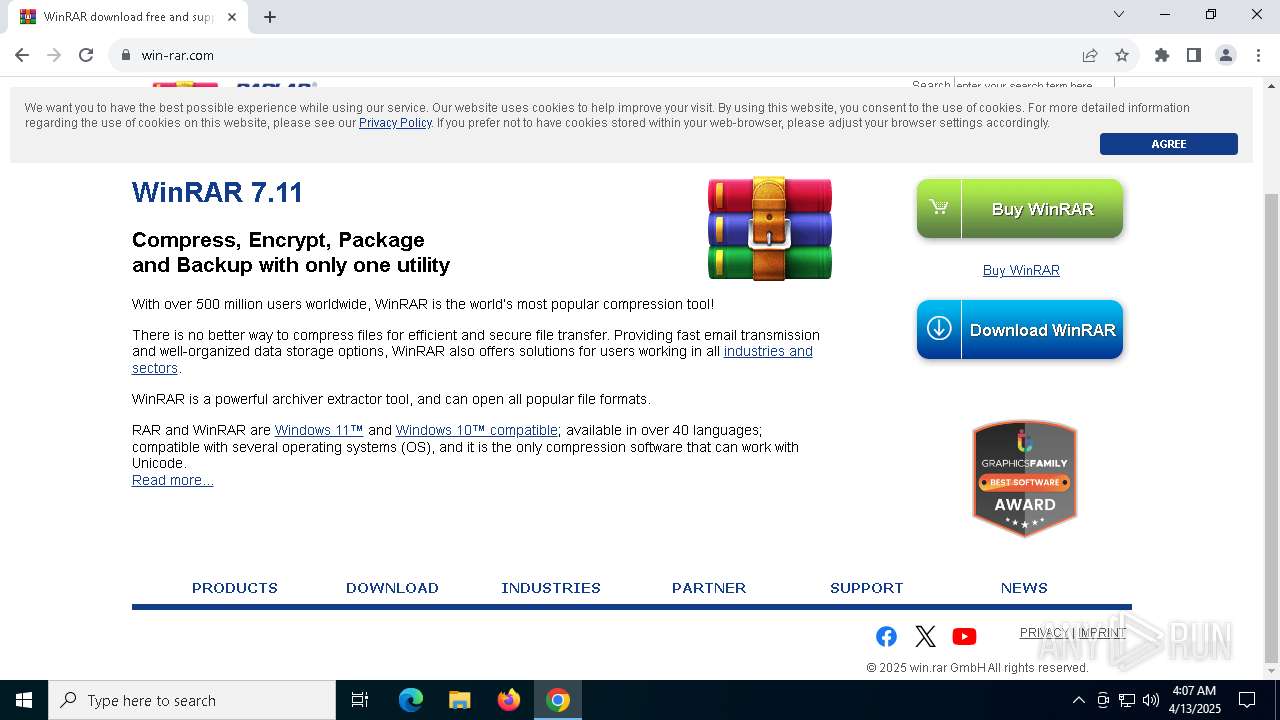
Task: Click the volume speaker tray icon
Action: [1151, 700]
